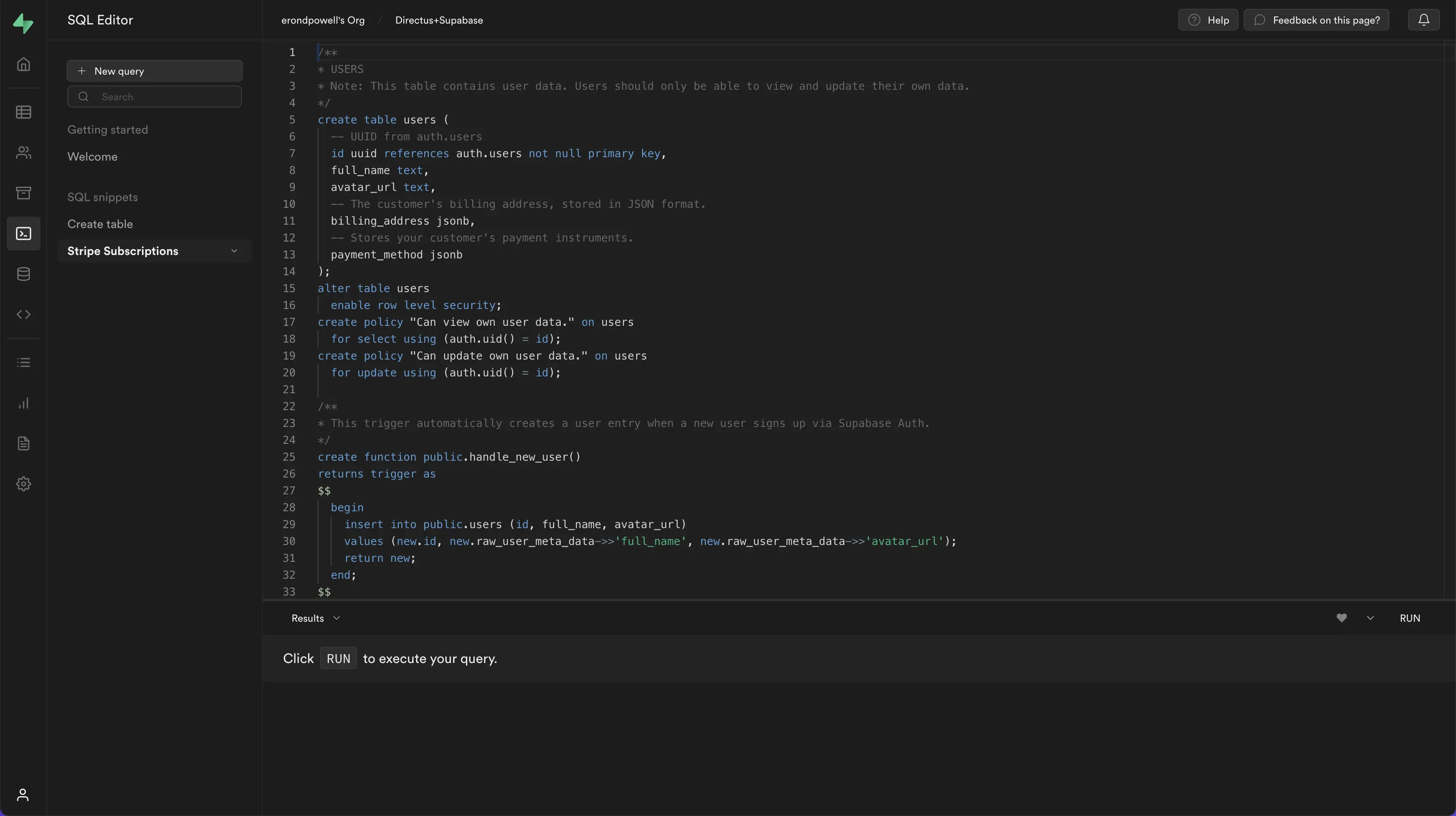The width and height of the screenshot is (1456, 816).
Task: Click the New query button
Action: pyautogui.click(x=154, y=71)
